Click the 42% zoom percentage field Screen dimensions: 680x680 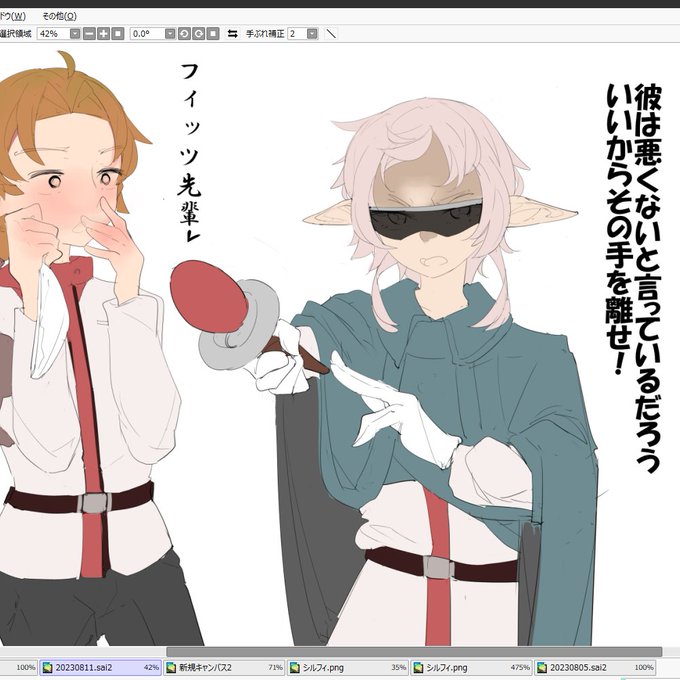point(53,34)
